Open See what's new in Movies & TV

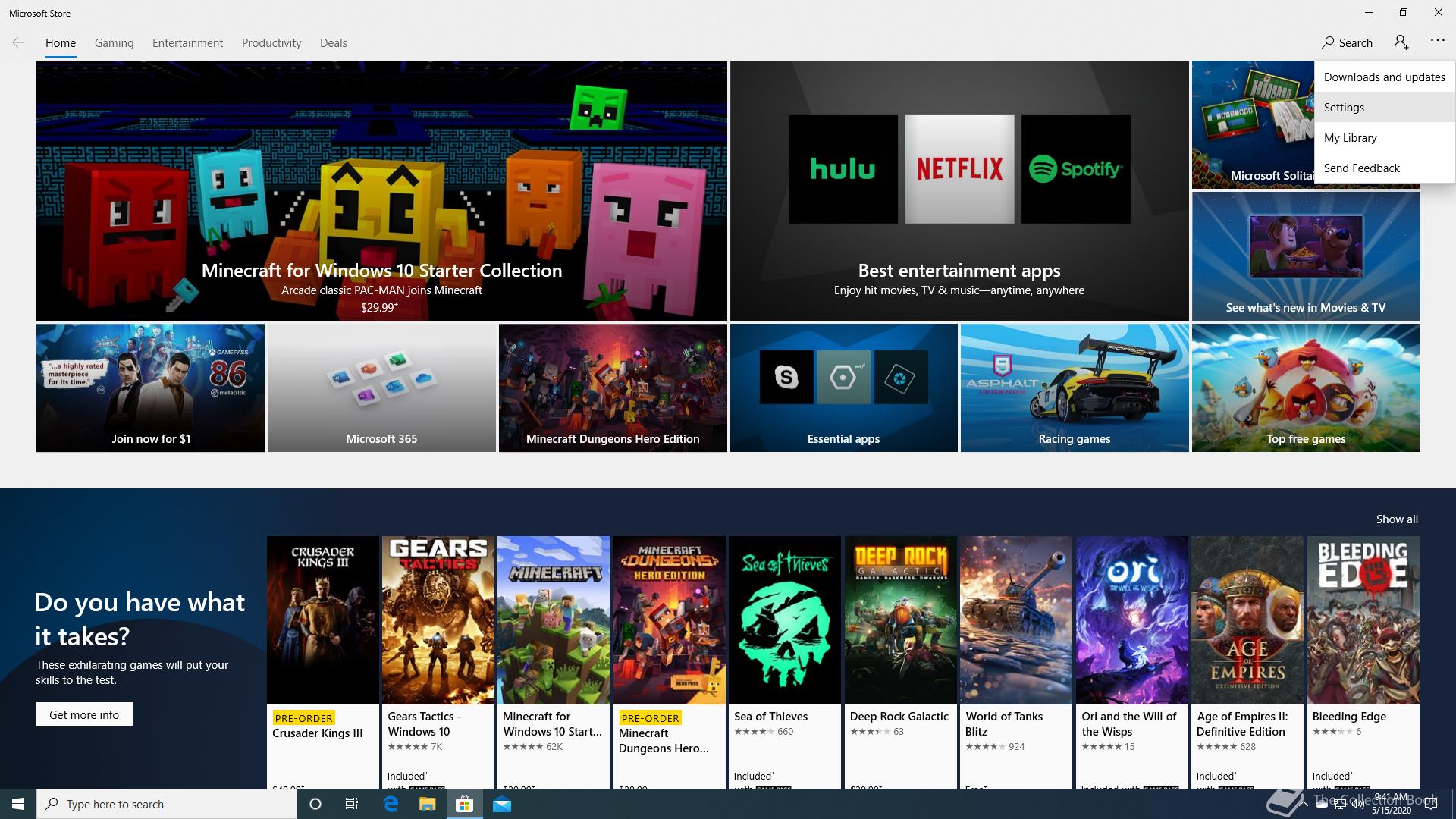pyautogui.click(x=1305, y=256)
